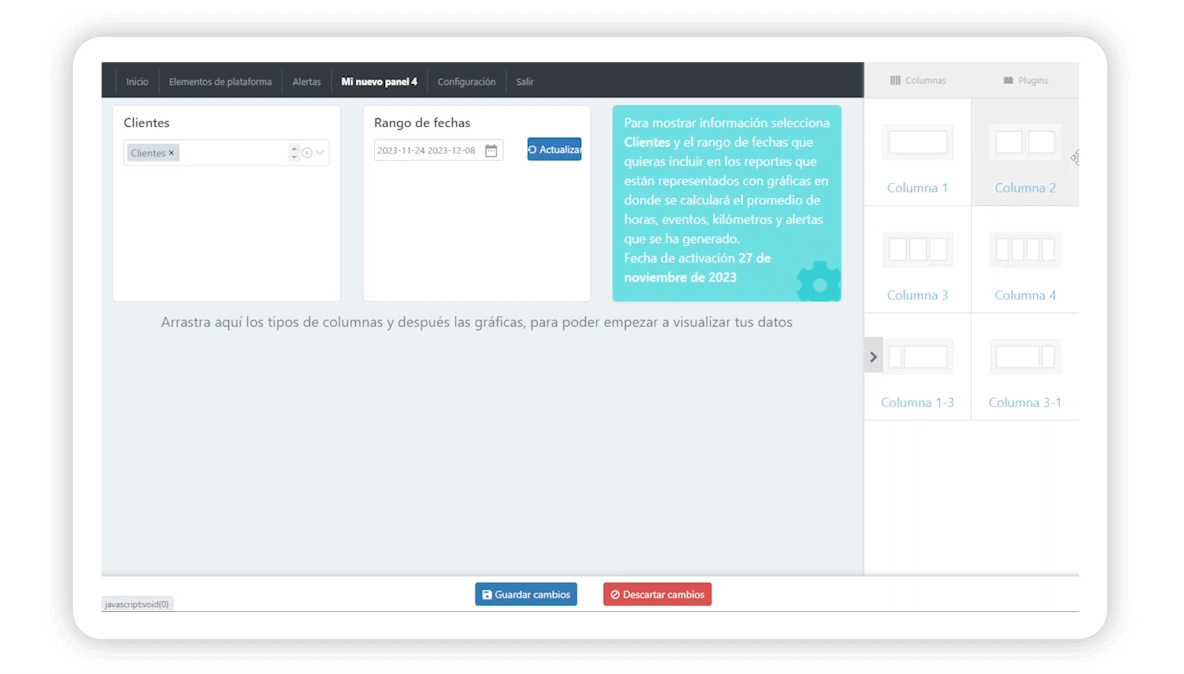Viewport: 1184px width, 674px height.
Task: Open the Configuración menu
Action: tap(466, 81)
